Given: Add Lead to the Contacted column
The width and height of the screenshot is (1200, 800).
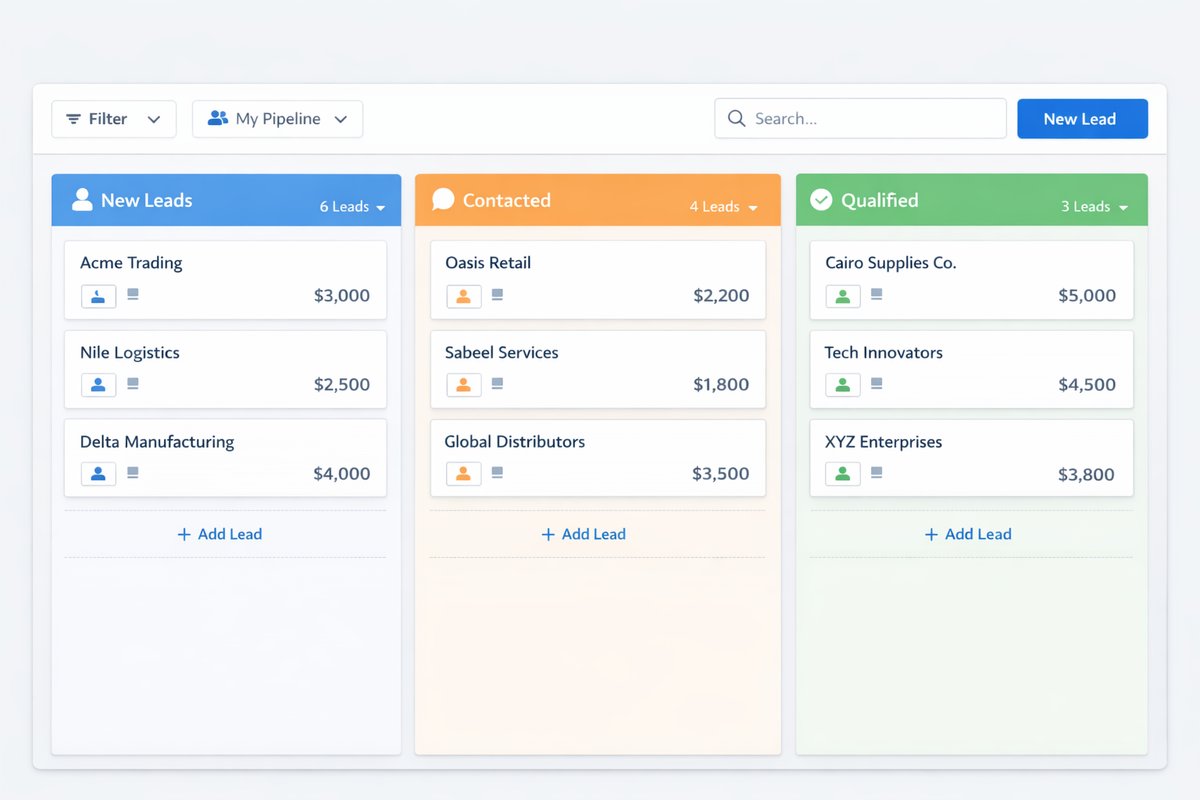Looking at the screenshot, I should 584,534.
